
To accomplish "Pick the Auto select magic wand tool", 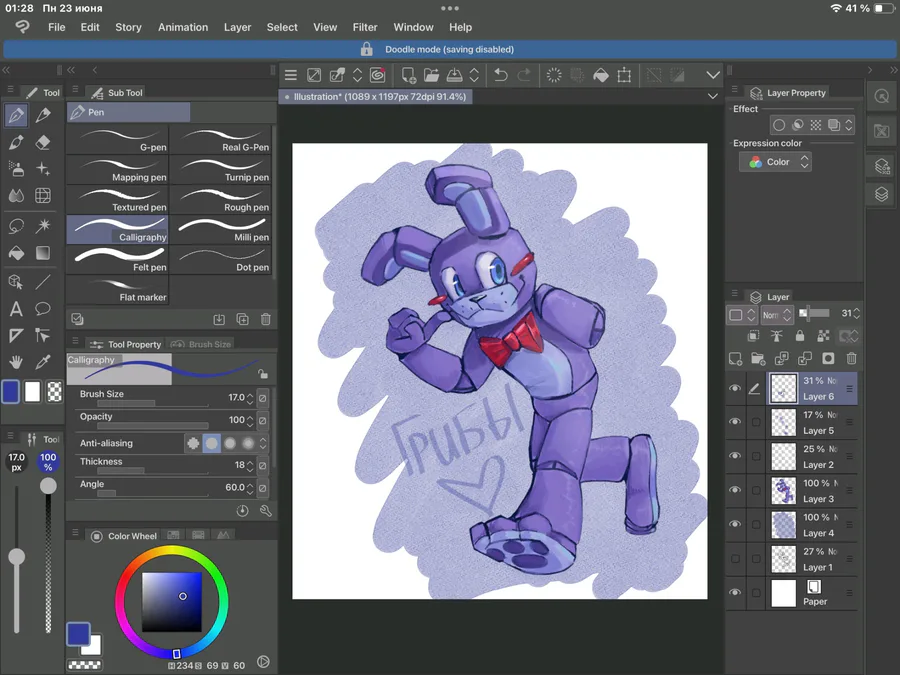I will (43, 226).
